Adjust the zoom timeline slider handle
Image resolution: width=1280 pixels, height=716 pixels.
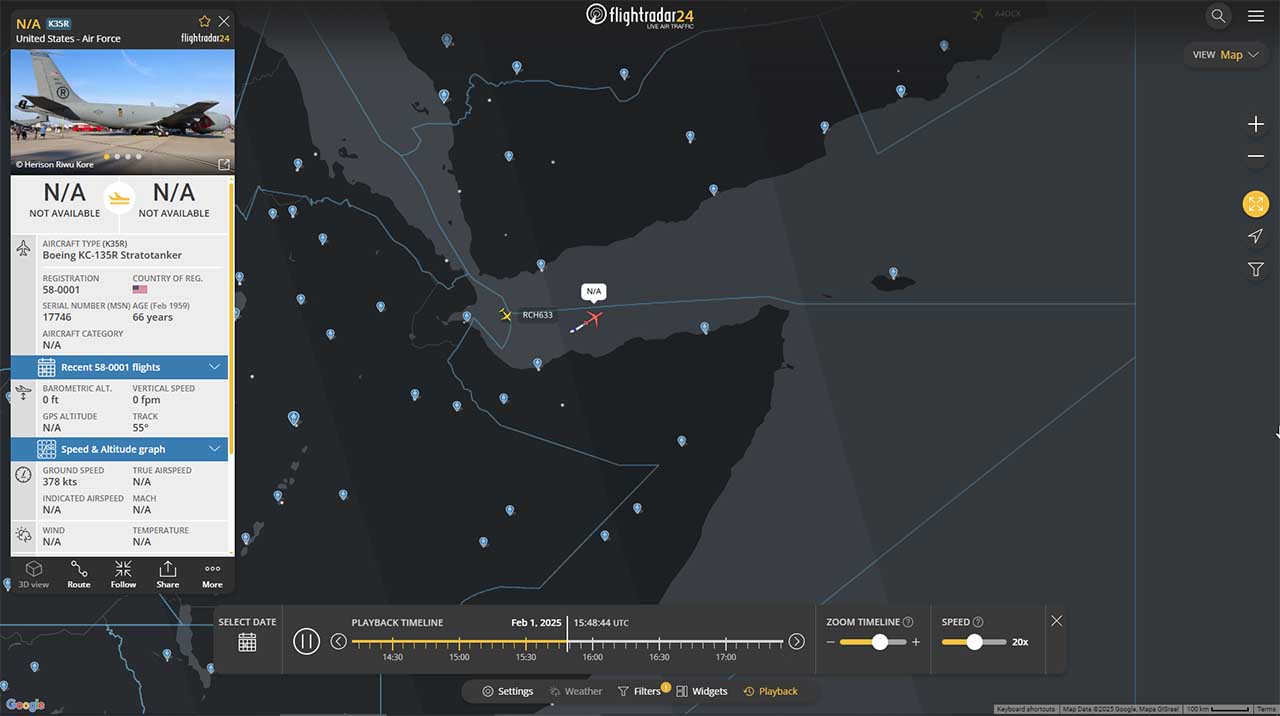(880, 642)
